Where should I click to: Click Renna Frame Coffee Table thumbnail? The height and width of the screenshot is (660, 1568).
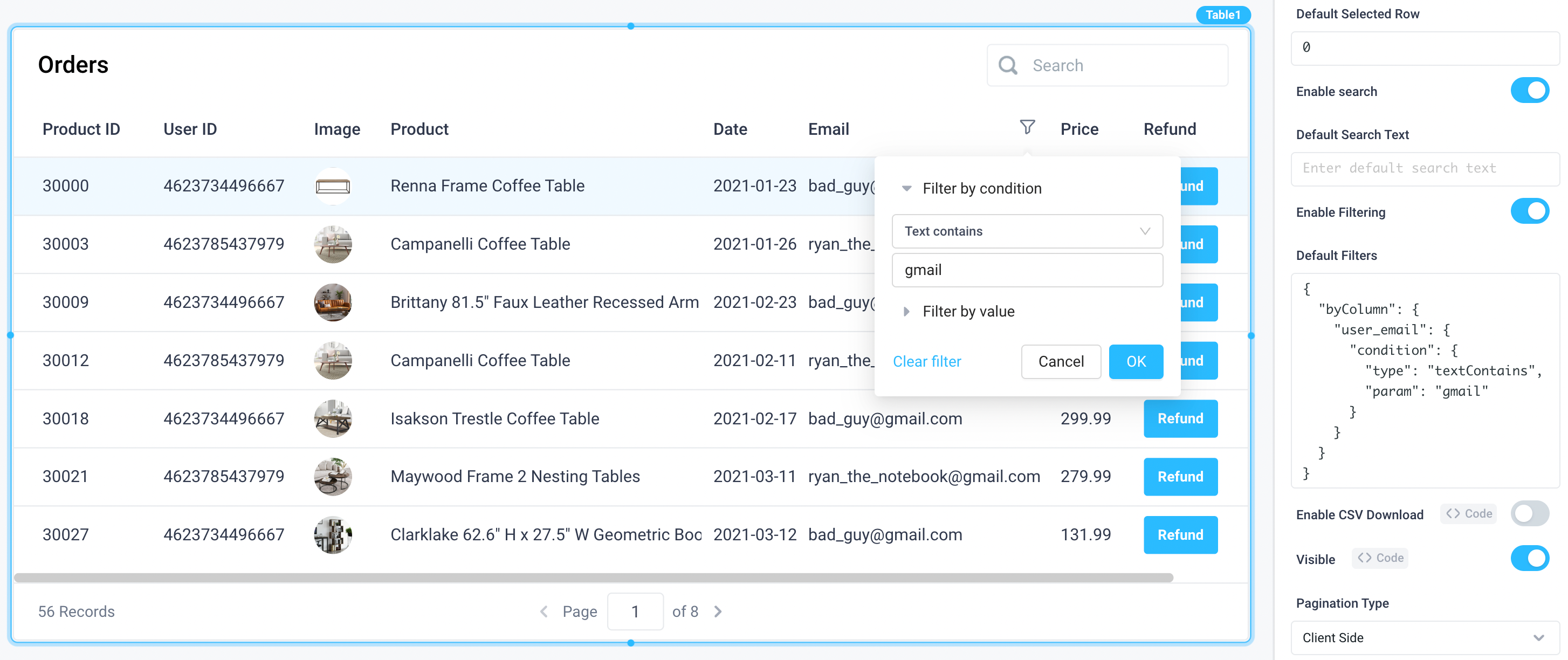click(332, 185)
